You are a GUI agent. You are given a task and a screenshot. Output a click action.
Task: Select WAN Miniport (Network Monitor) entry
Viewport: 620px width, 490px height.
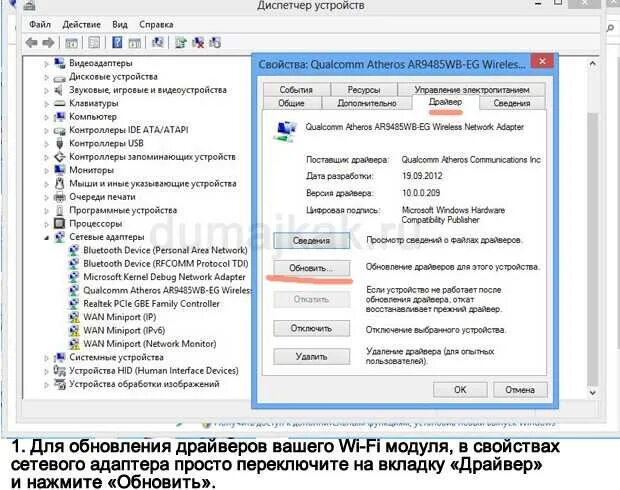[x=149, y=344]
